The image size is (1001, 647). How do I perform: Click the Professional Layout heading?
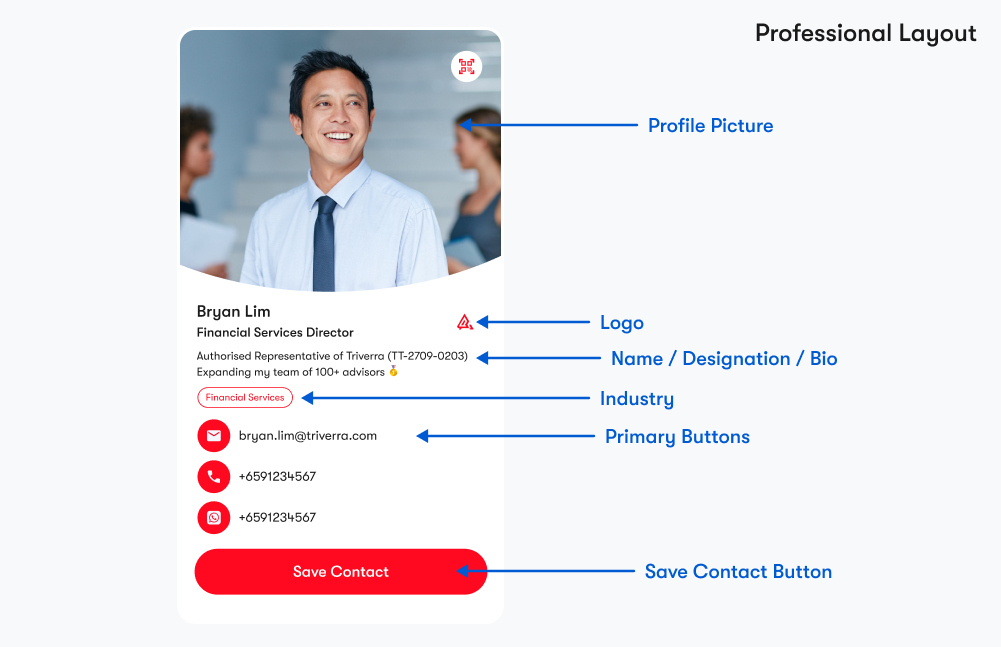point(865,33)
